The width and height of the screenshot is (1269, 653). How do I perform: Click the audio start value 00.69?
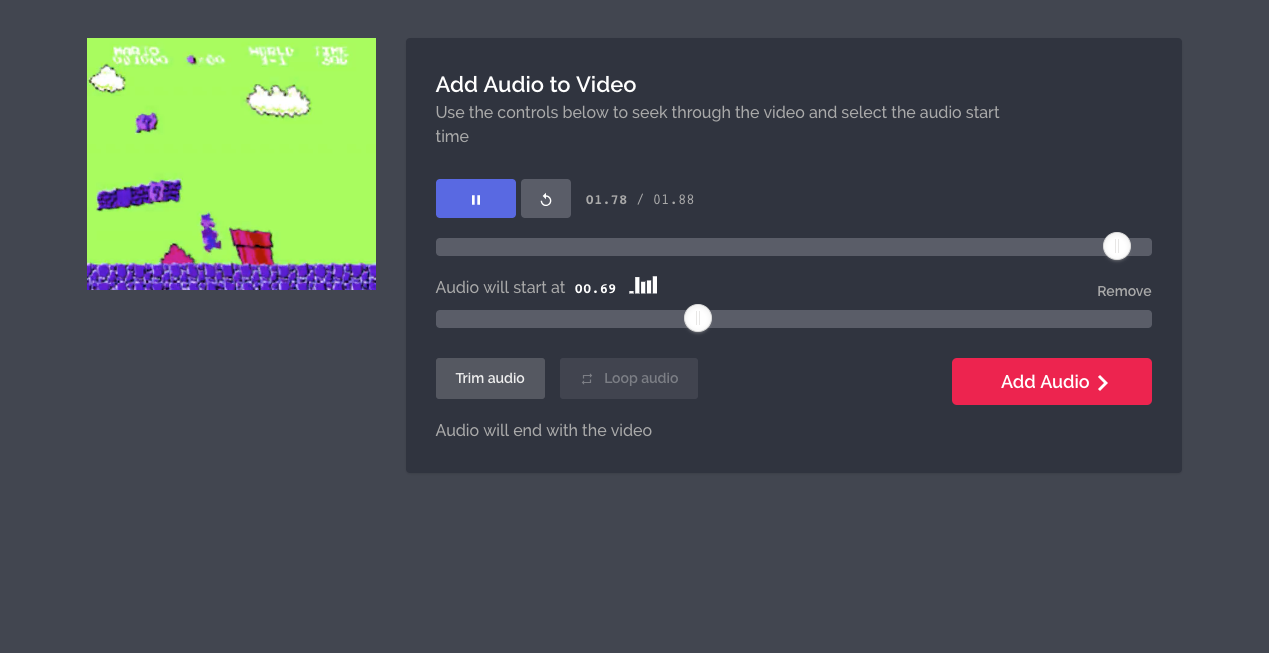595,288
